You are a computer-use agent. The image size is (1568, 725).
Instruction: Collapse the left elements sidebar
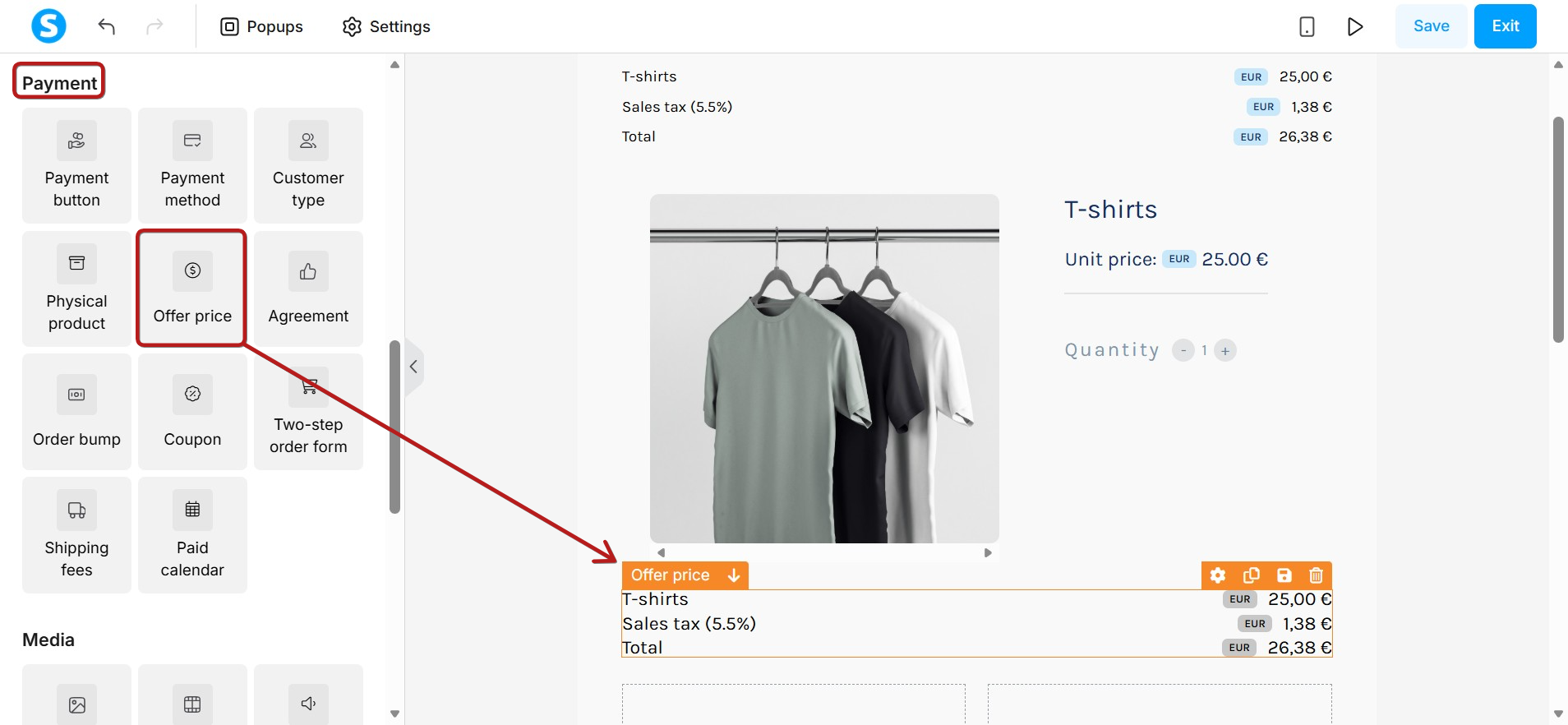point(414,367)
